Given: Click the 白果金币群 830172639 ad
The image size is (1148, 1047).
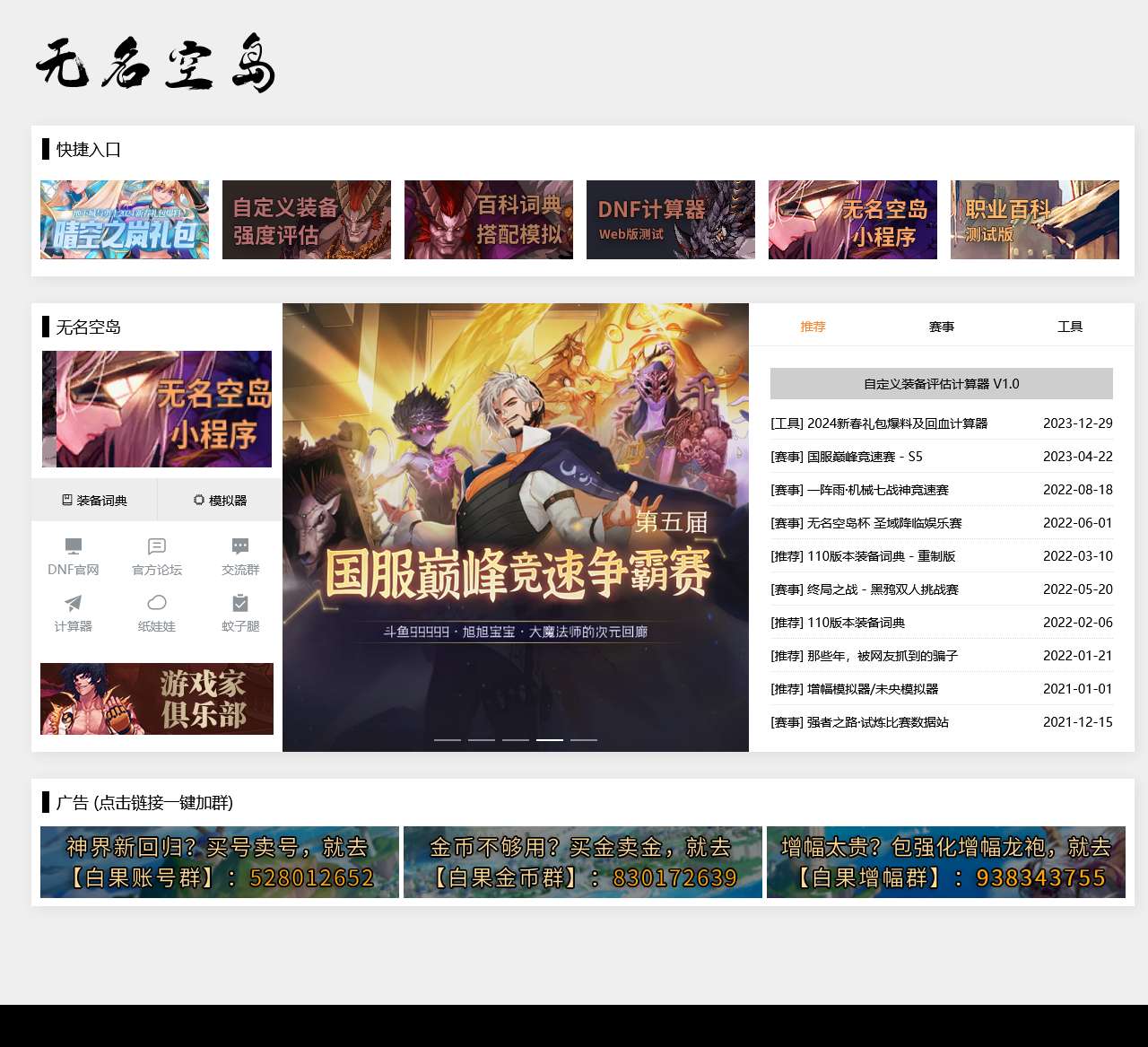Looking at the screenshot, I should tap(583, 862).
